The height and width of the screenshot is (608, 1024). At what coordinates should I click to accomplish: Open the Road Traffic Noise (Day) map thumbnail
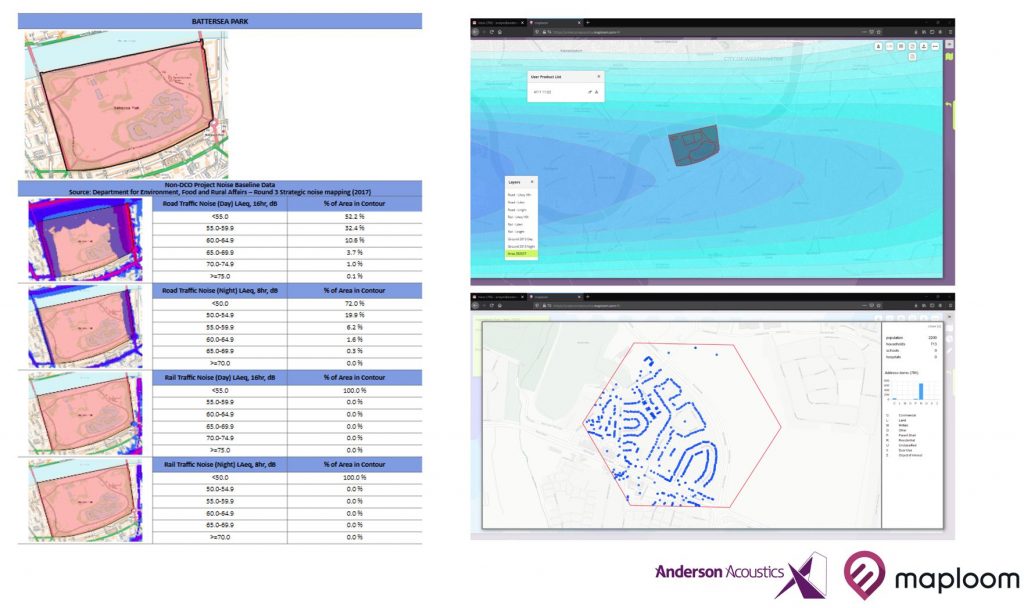(85, 240)
